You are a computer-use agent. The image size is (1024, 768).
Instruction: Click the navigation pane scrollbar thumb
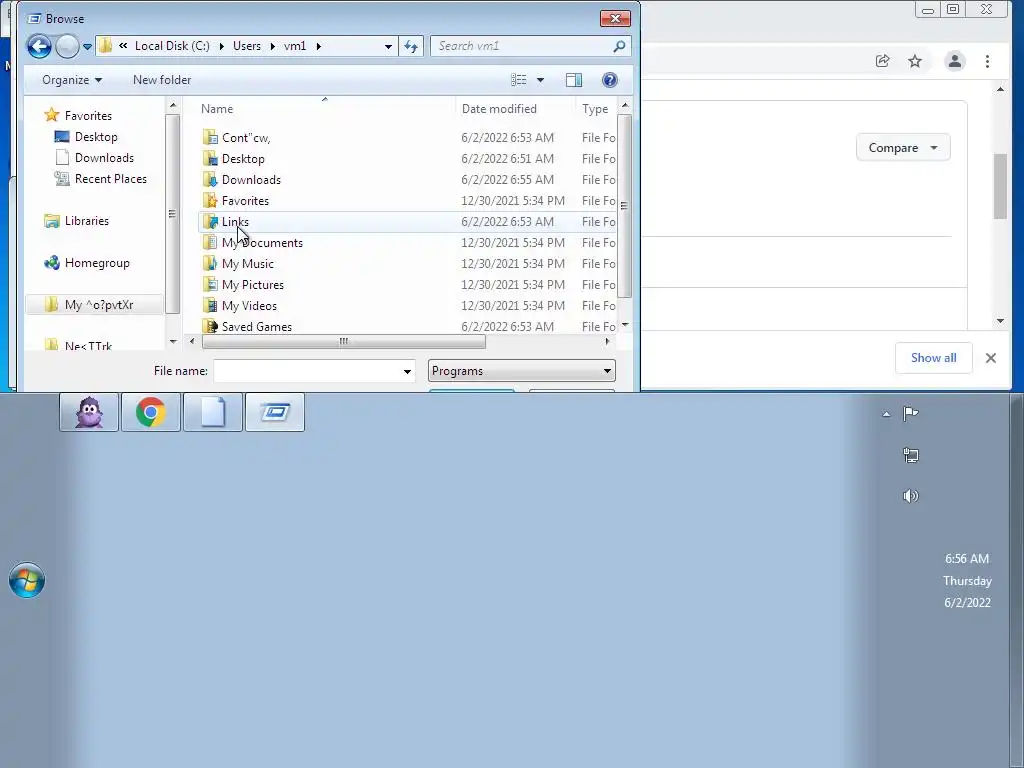click(172, 214)
